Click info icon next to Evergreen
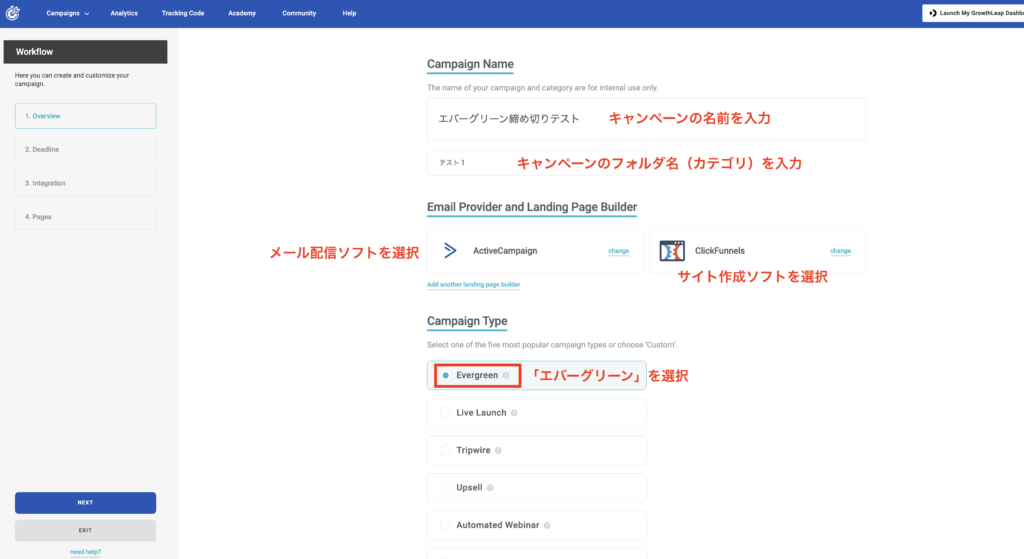Viewport: 1024px width, 559px height. [506, 375]
